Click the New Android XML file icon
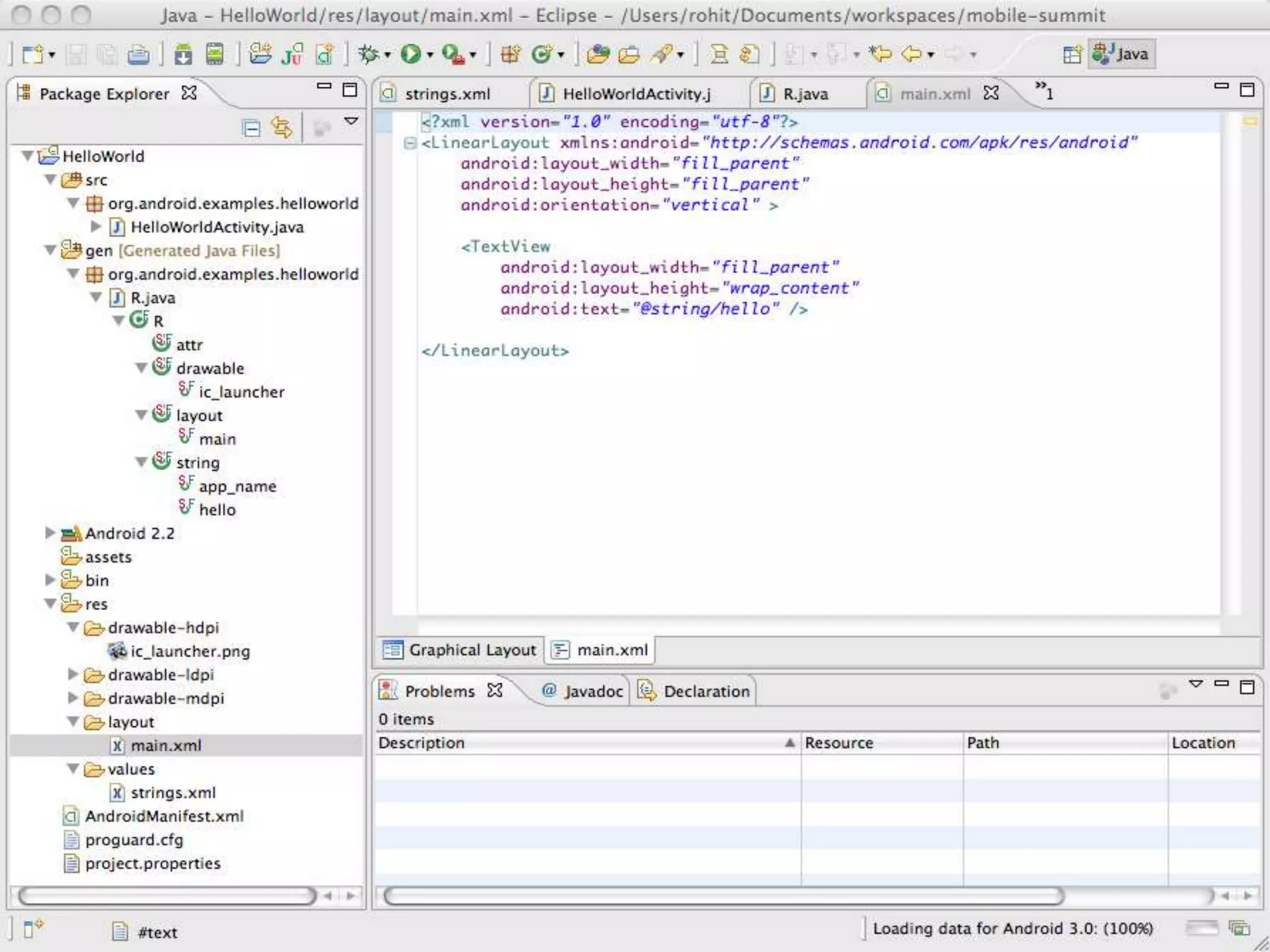Viewport: 1270px width, 952px height. pyautogui.click(x=325, y=55)
